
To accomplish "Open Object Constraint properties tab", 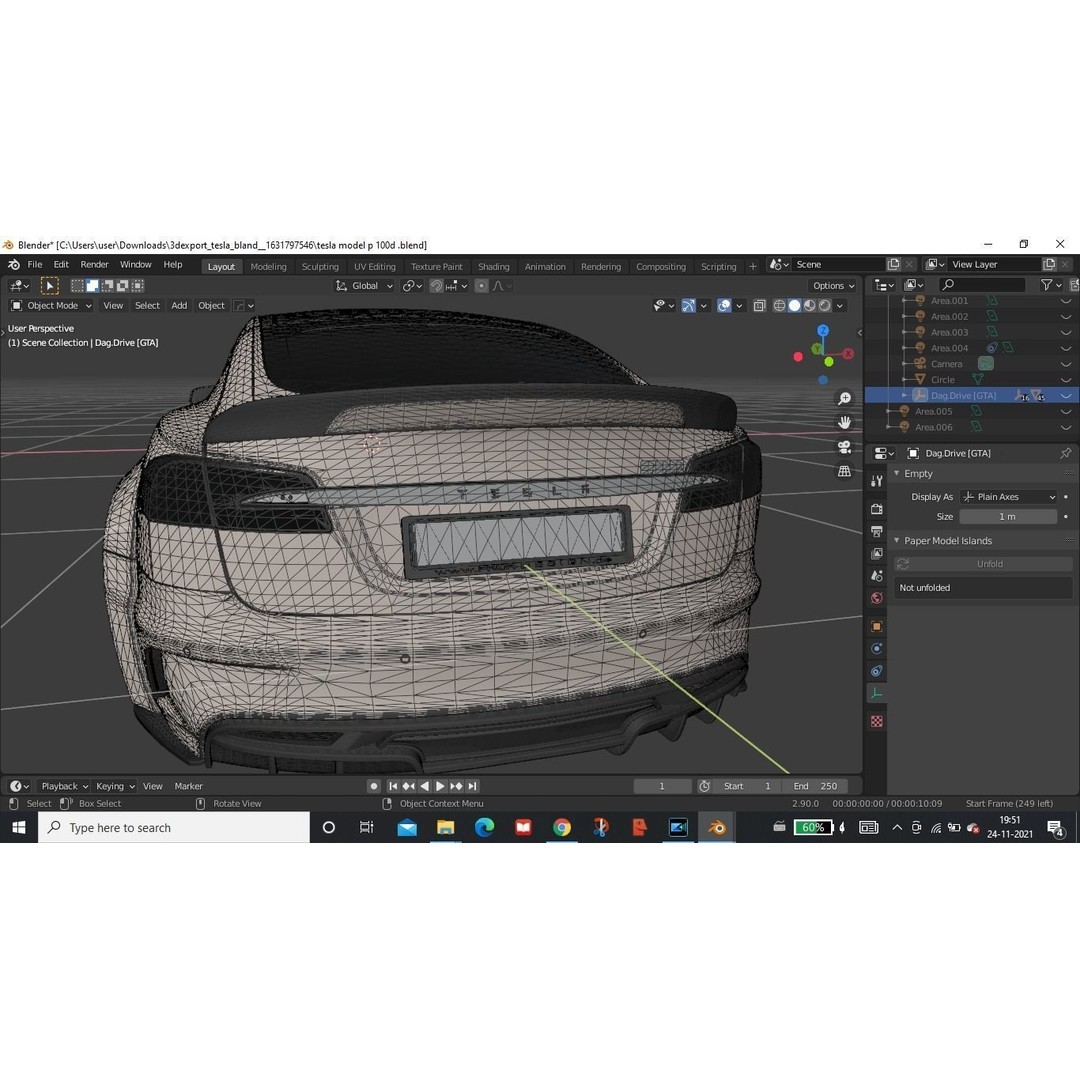I will pyautogui.click(x=876, y=671).
